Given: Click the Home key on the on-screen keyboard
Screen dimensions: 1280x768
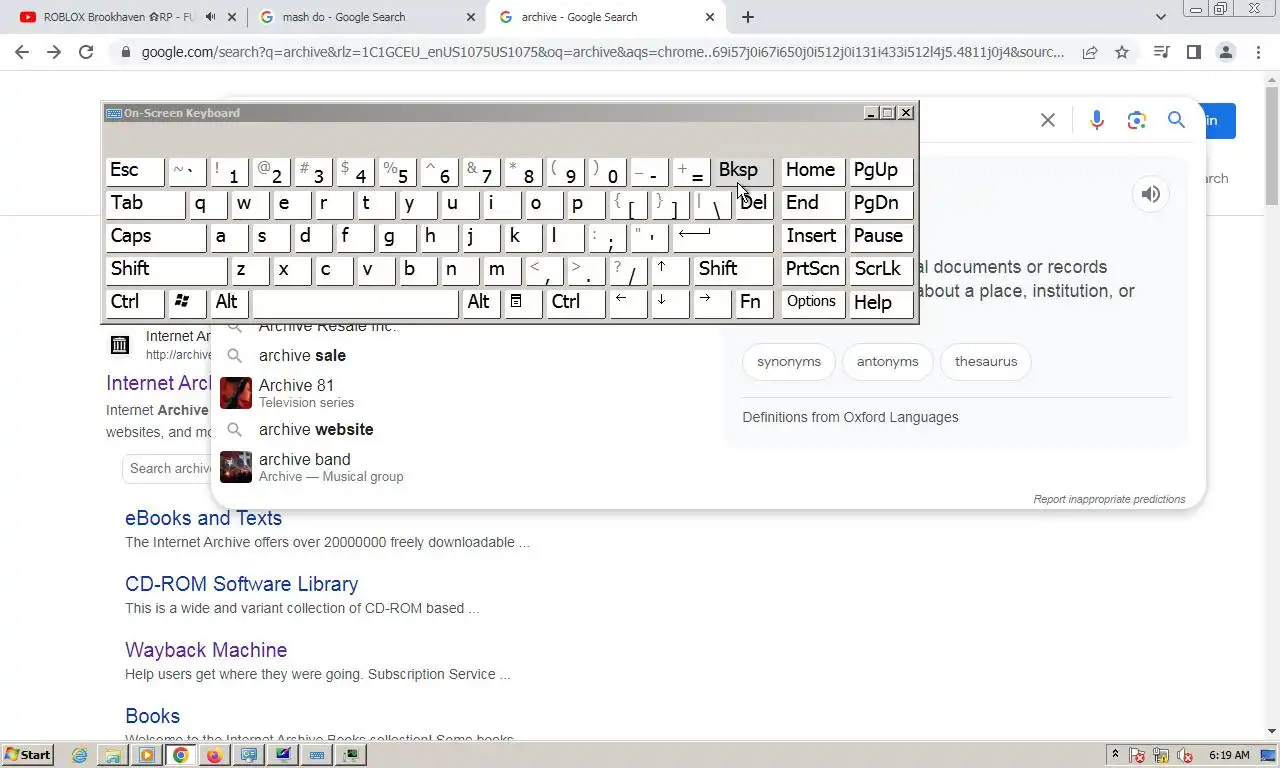Looking at the screenshot, I should tap(813, 171).
